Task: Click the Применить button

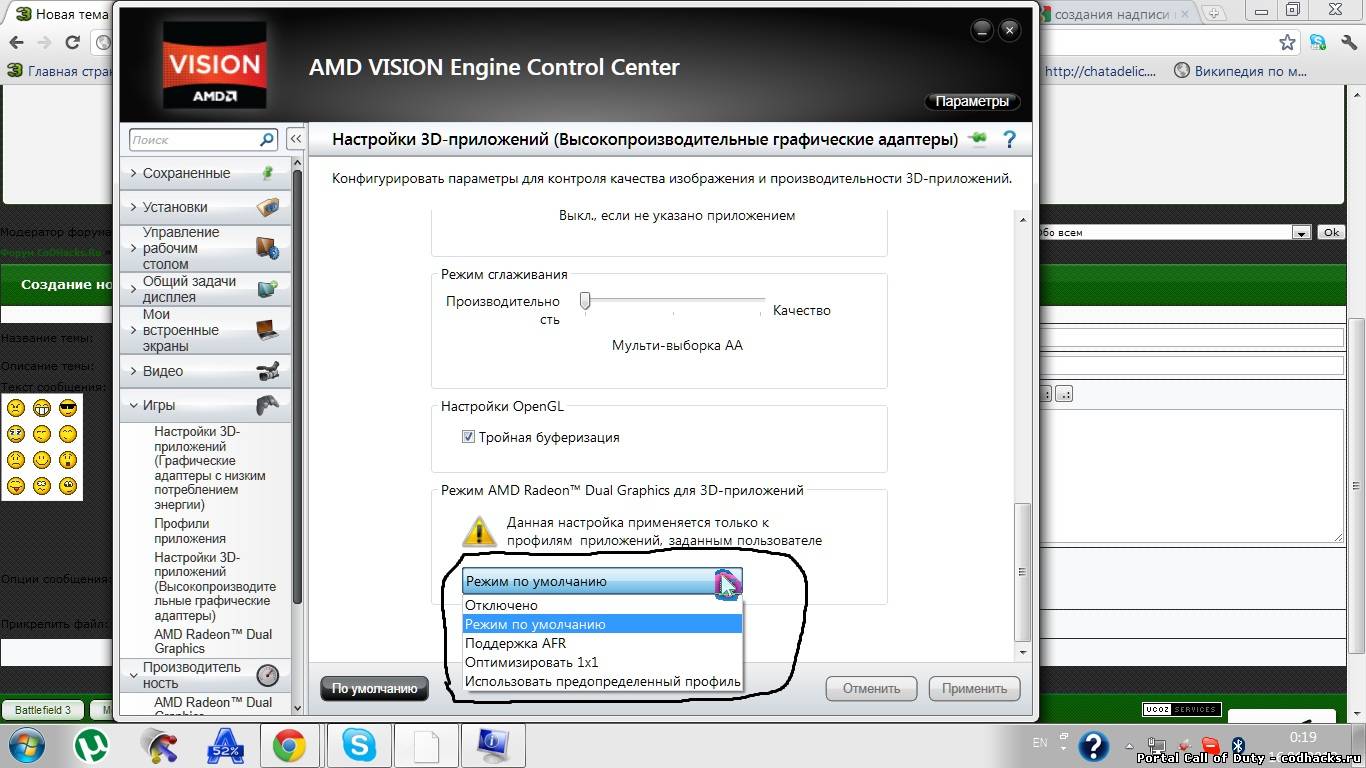Action: 974,688
